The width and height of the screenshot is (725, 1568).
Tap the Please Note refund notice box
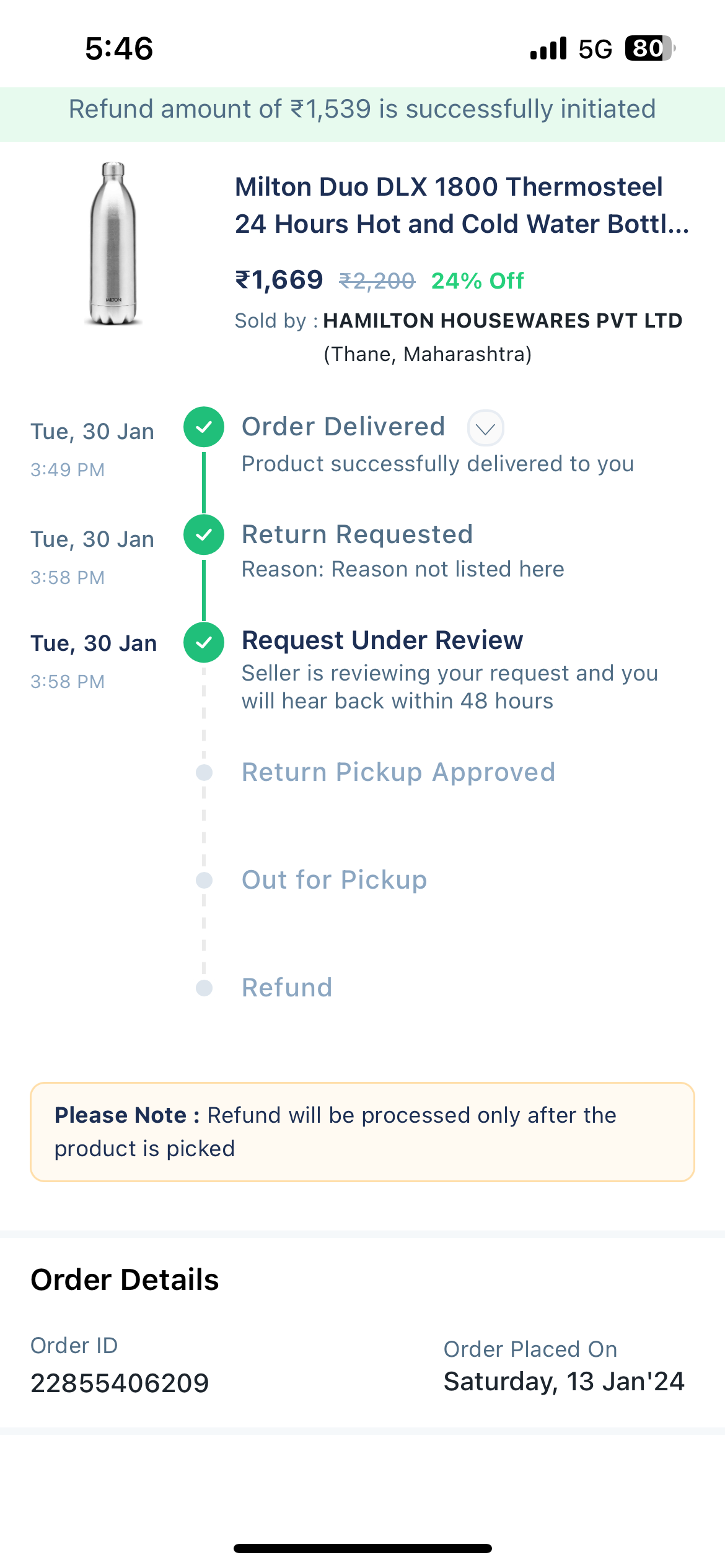[362, 1132]
